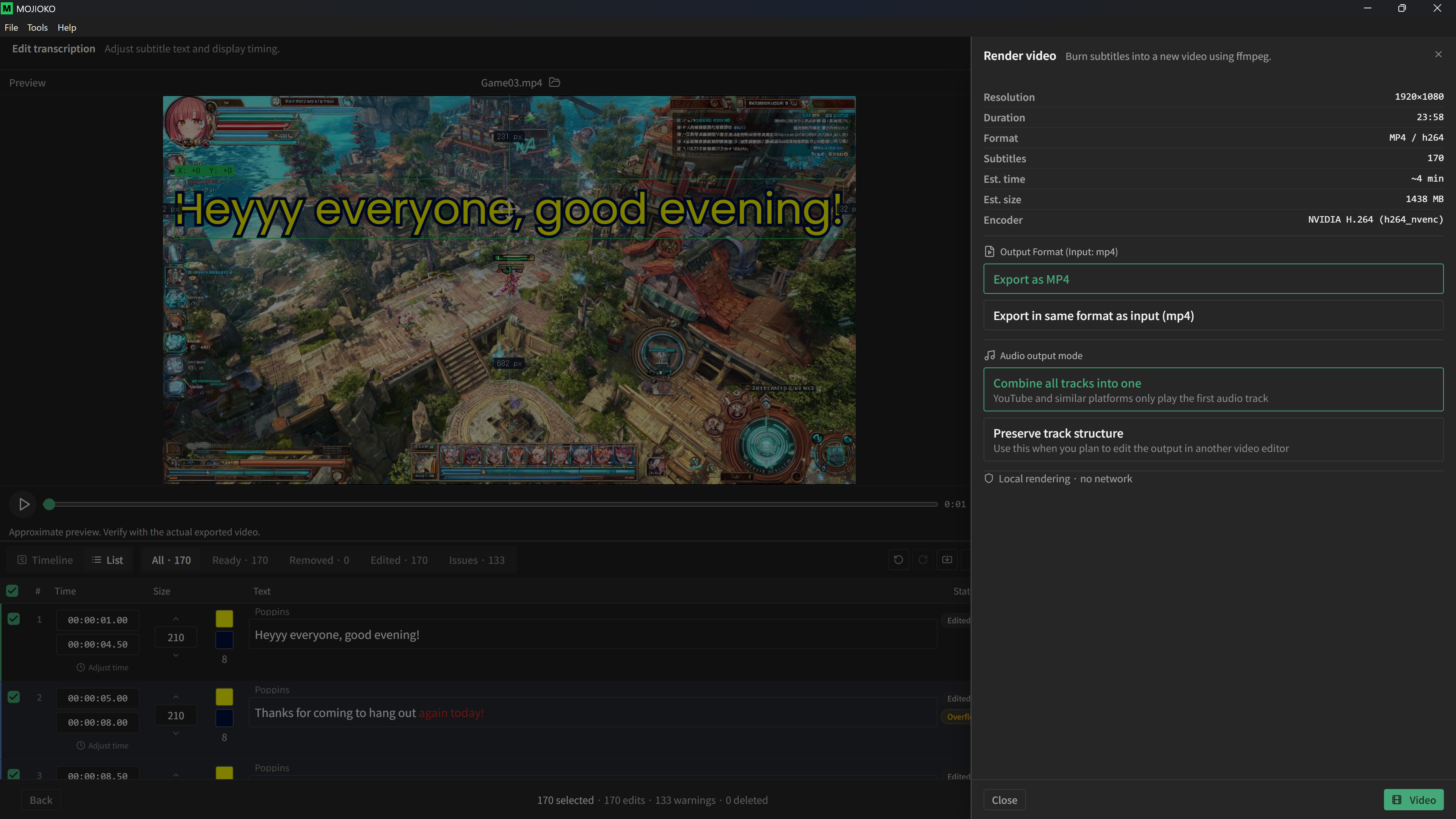Click the redo icon in list toolbar
Image resolution: width=1456 pixels, height=819 pixels.
(923, 560)
